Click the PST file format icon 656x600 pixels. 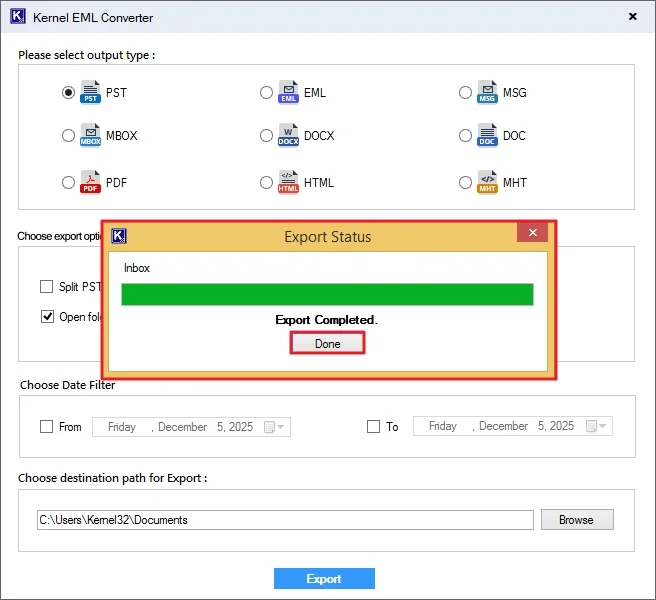point(90,92)
